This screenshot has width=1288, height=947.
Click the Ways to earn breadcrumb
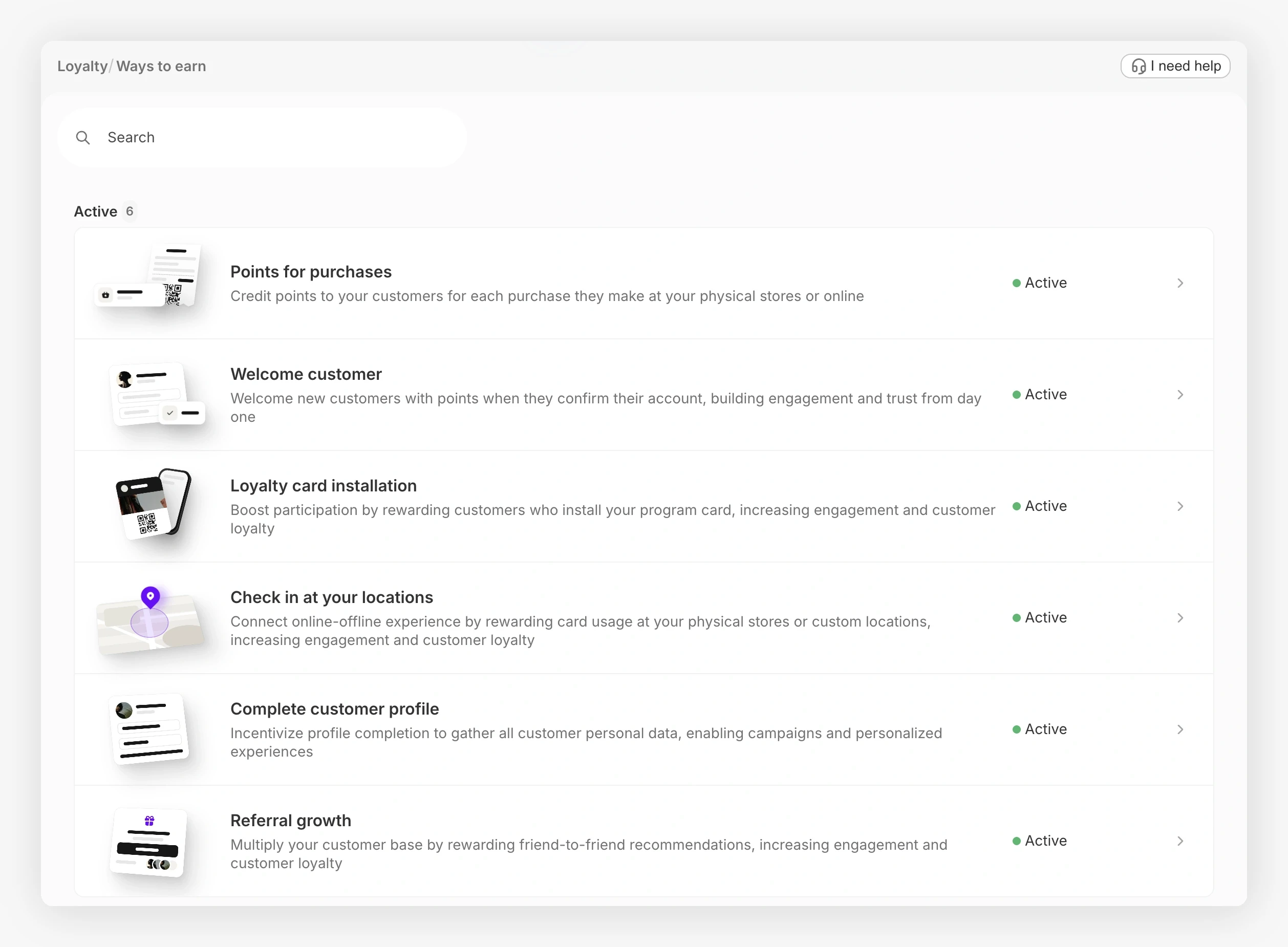pyautogui.click(x=161, y=67)
